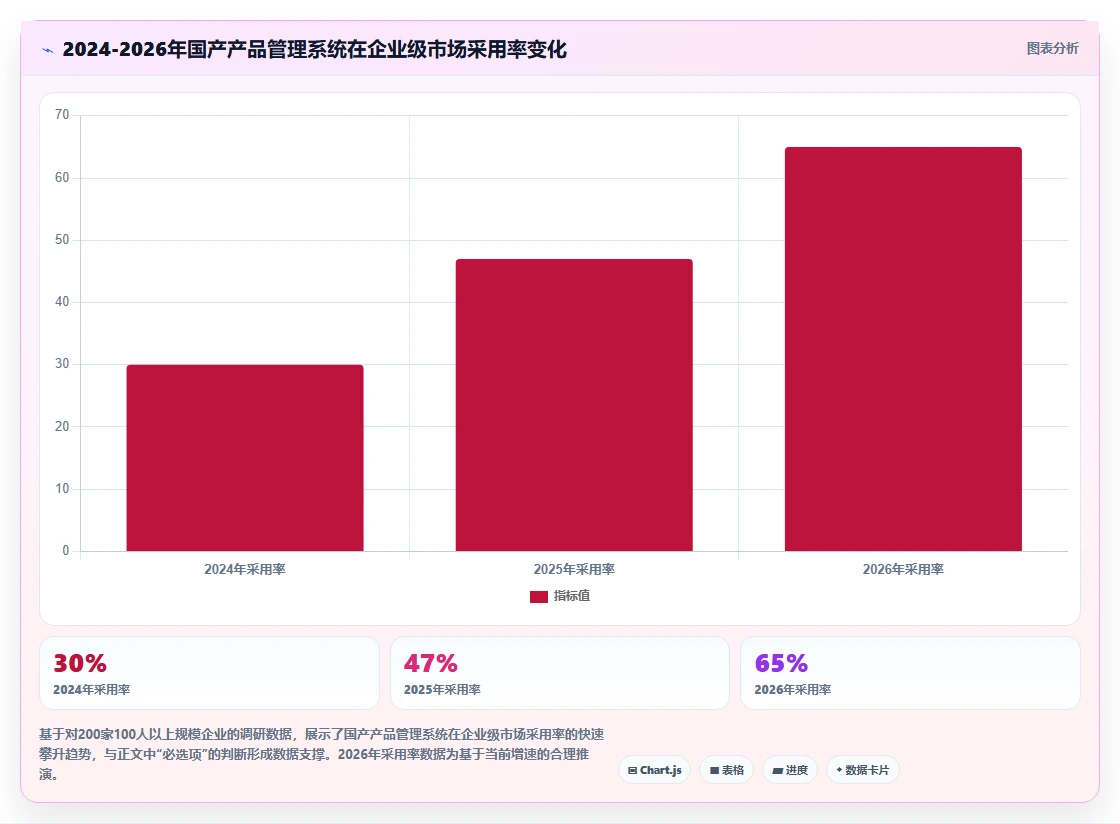Select the 表格 tag chip

[726, 770]
